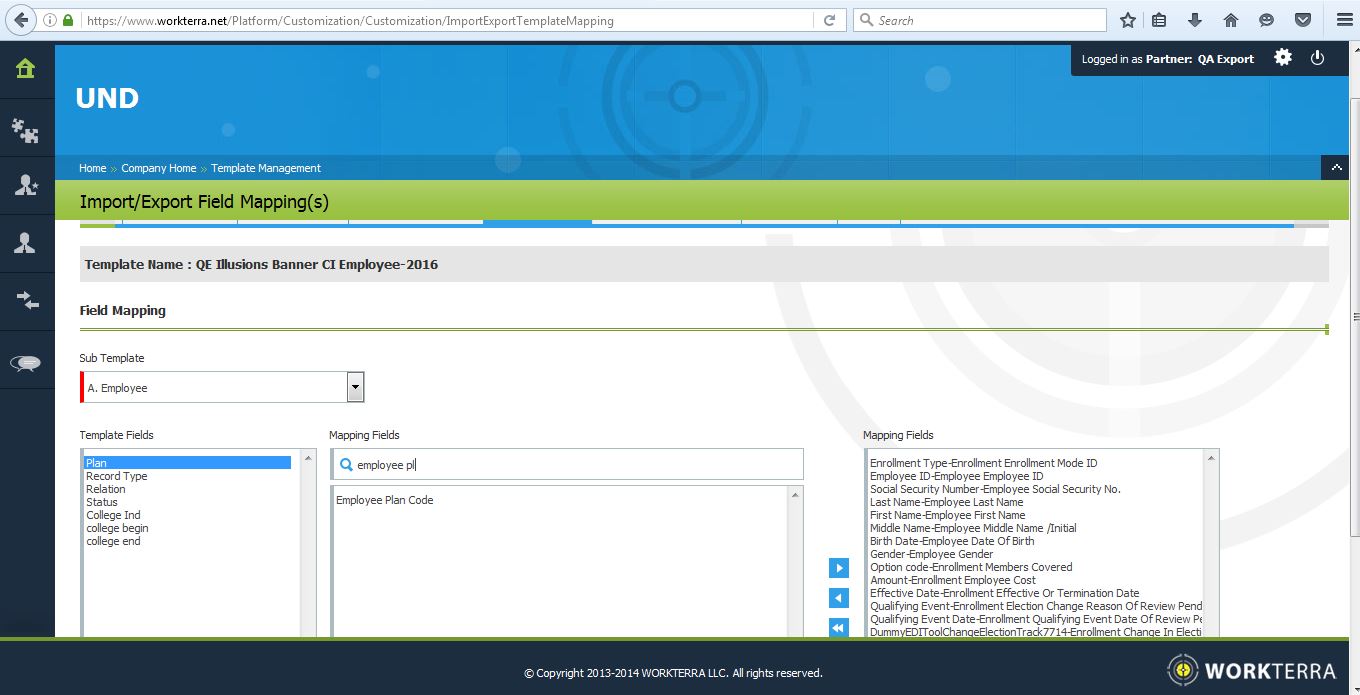Select Record Type in Template Fields

pos(117,476)
